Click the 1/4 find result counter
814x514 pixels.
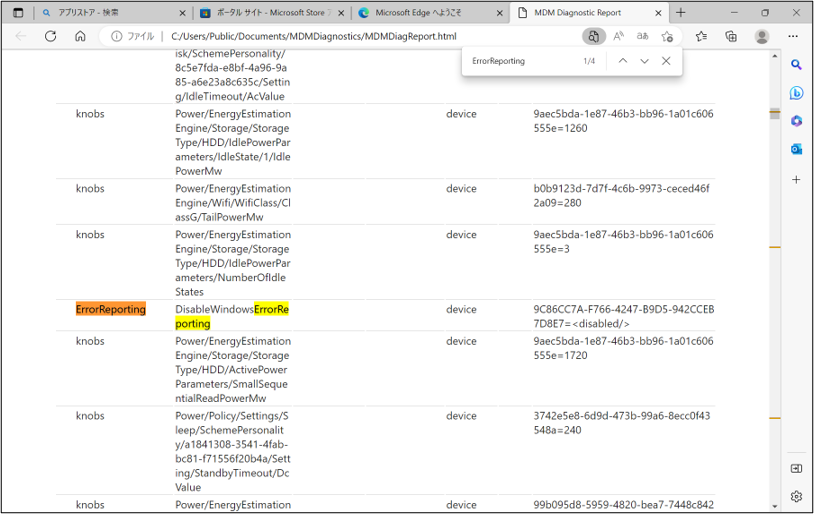589,61
